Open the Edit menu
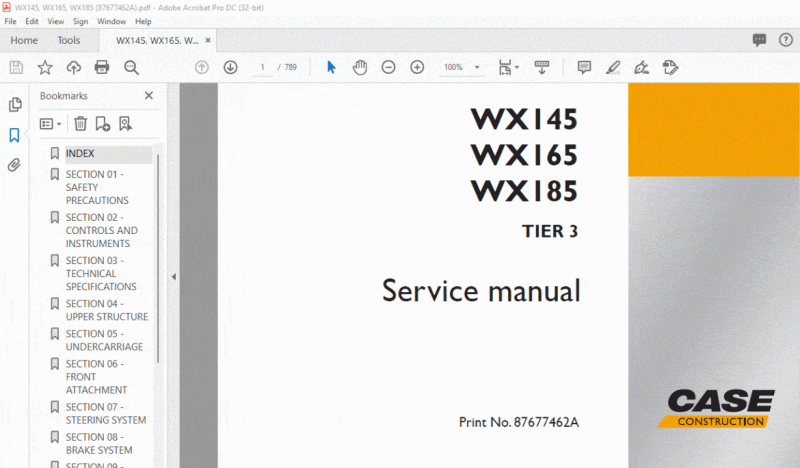Viewport: 800px width, 468px height. [x=32, y=21]
